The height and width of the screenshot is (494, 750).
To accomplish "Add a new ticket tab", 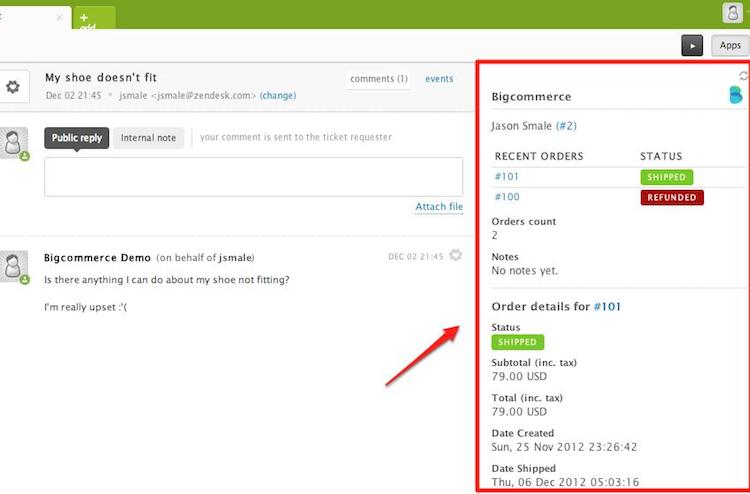I will coord(94,18).
